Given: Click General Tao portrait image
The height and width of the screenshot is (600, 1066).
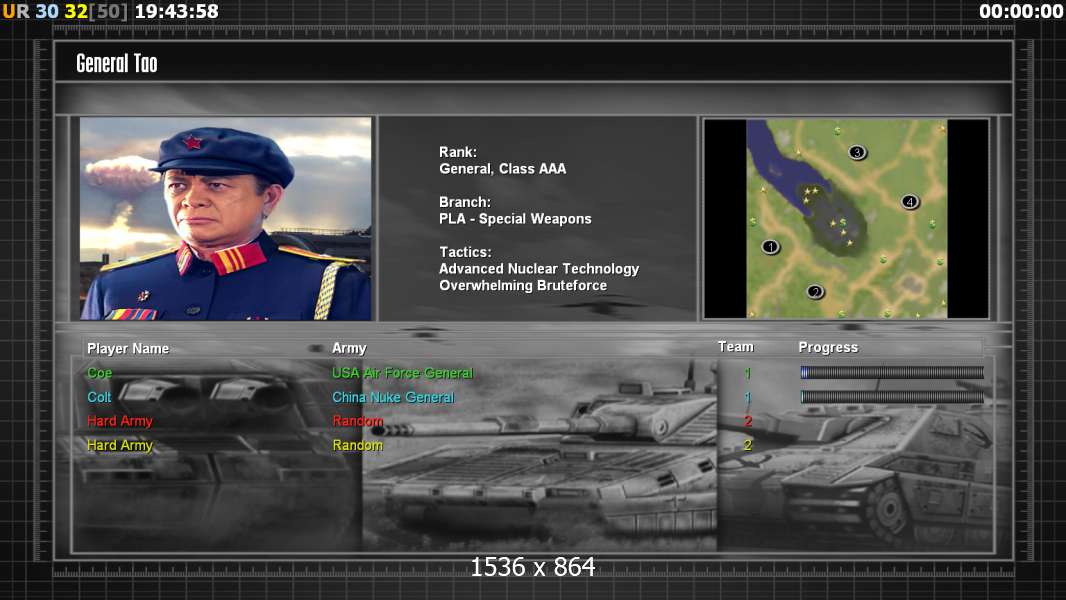Looking at the screenshot, I should point(226,218).
